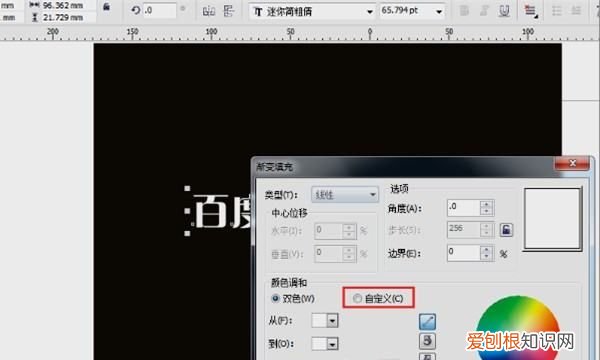Select the counterclockwise color path icon
The width and height of the screenshot is (600, 360).
[427, 340]
